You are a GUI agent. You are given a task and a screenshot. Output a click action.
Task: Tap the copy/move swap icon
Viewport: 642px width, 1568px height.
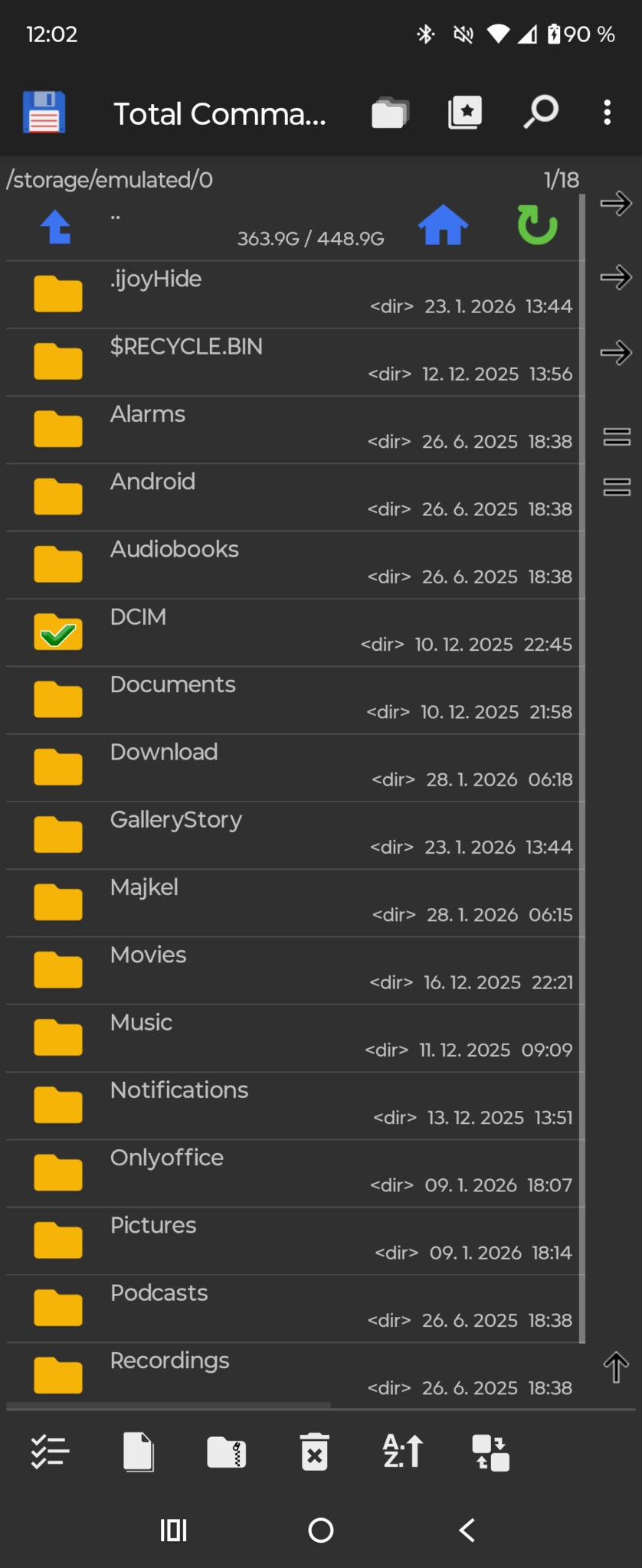pos(490,1452)
